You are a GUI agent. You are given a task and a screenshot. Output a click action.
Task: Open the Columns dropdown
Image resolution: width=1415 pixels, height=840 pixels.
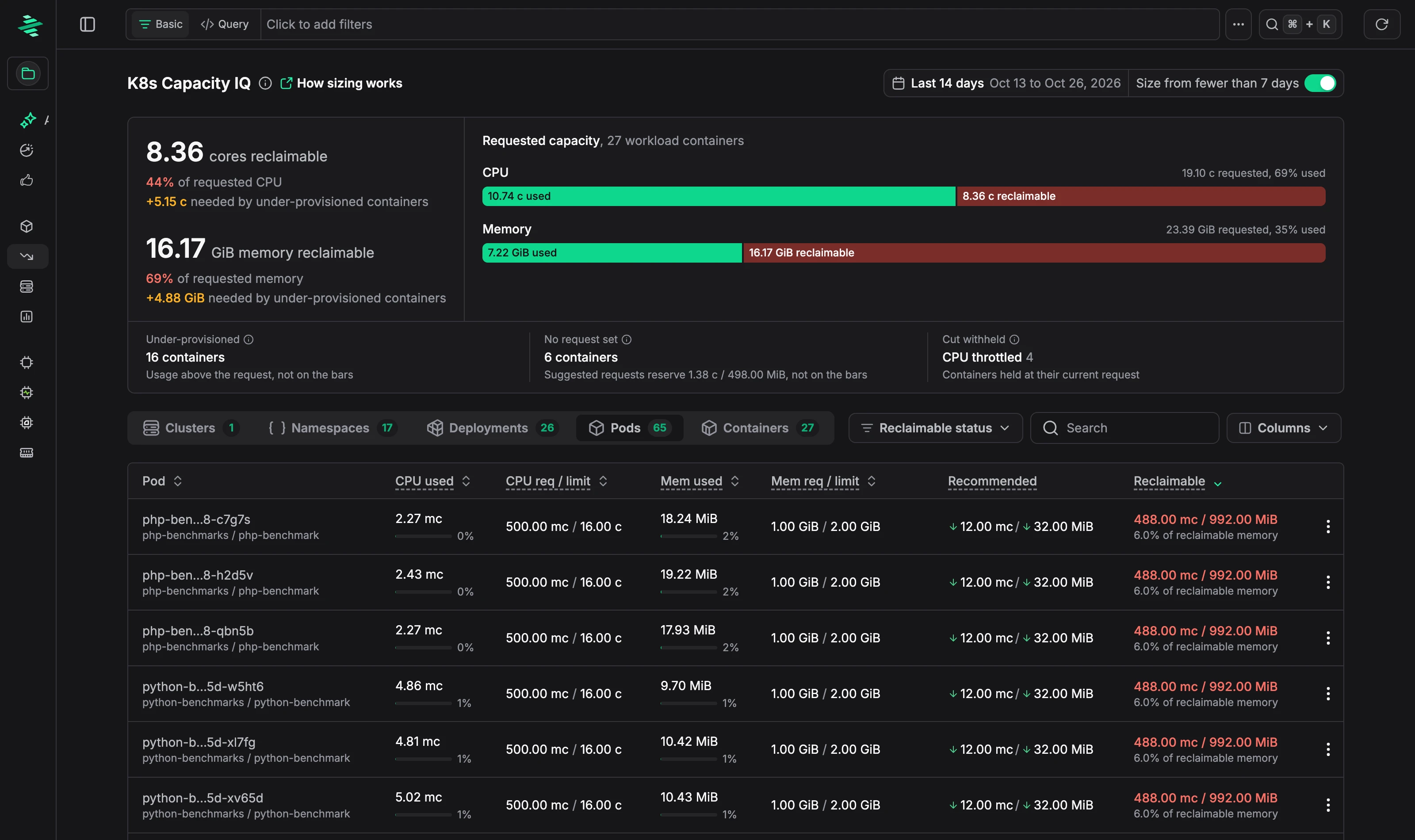pyautogui.click(x=1283, y=428)
